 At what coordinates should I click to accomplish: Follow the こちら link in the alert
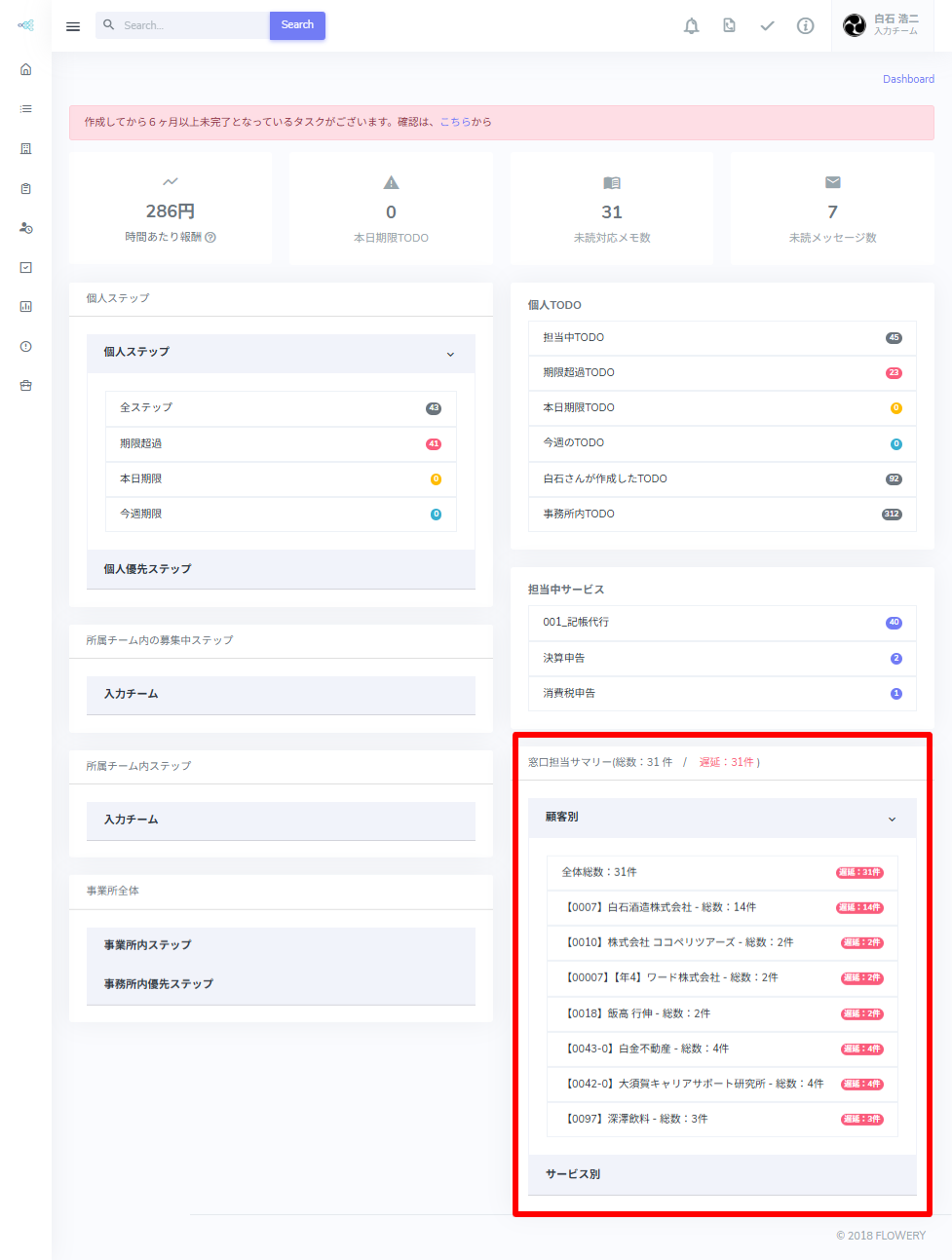[x=455, y=122]
